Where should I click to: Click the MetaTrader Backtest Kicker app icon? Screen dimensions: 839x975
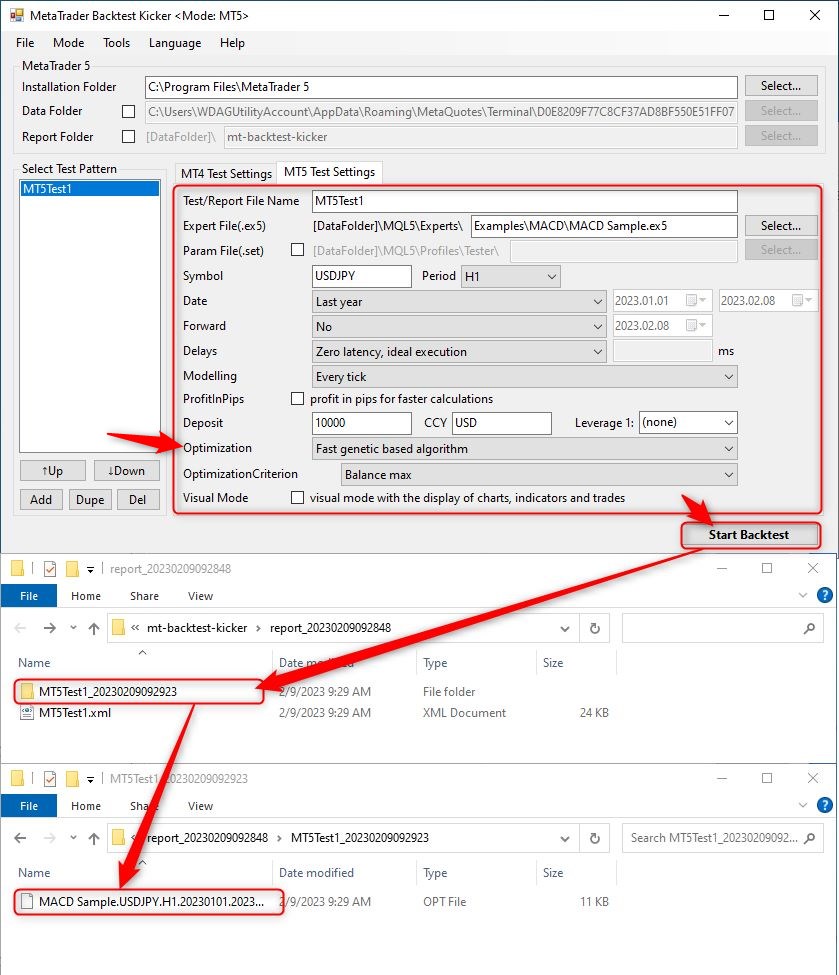tap(17, 15)
